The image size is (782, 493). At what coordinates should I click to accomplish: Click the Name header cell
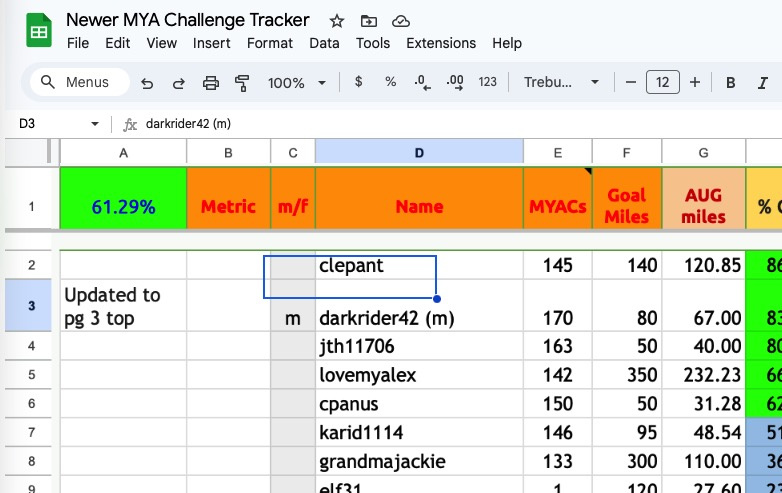(x=419, y=198)
